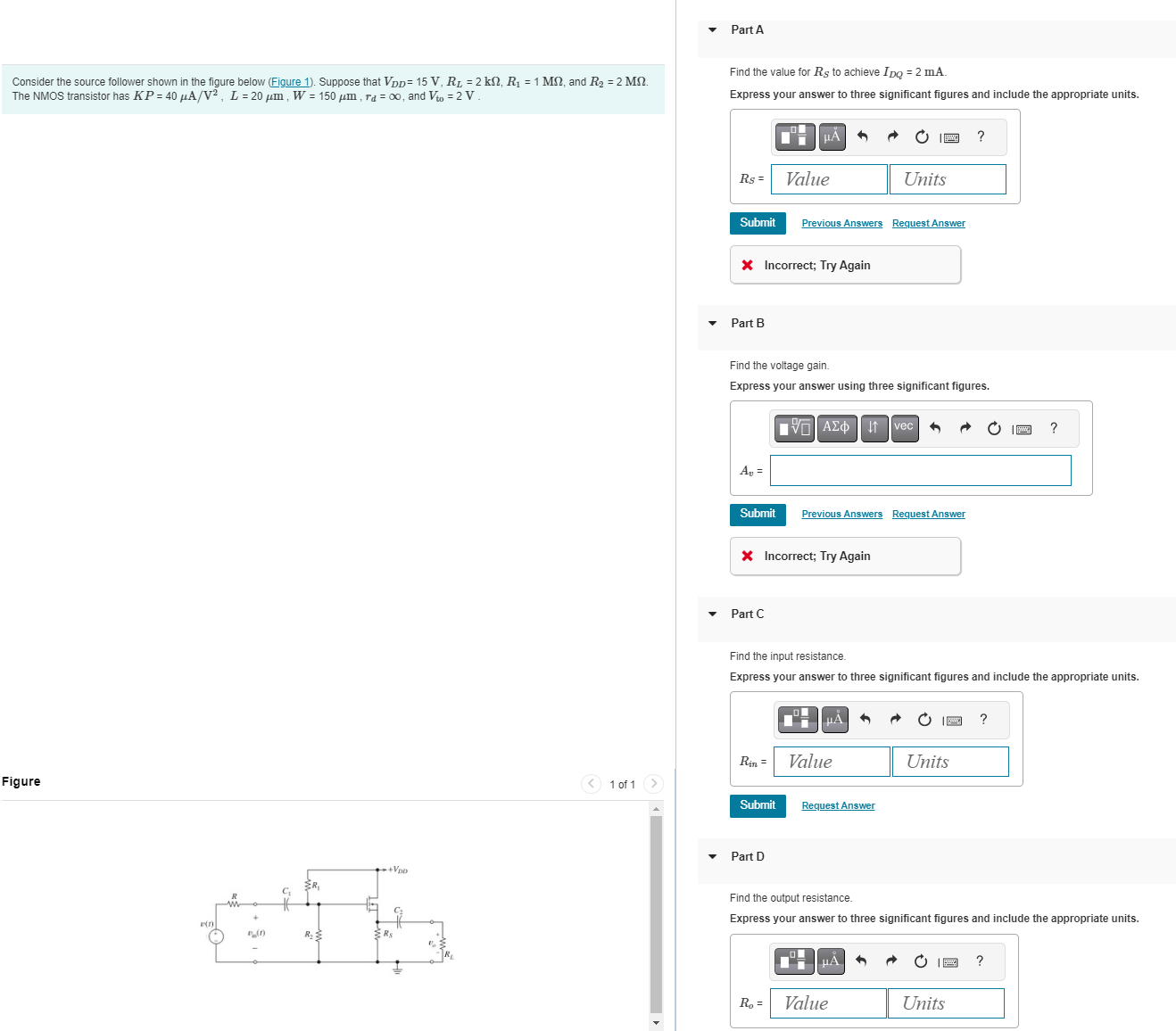Select the μA units button in Part A toolbar

click(832, 136)
